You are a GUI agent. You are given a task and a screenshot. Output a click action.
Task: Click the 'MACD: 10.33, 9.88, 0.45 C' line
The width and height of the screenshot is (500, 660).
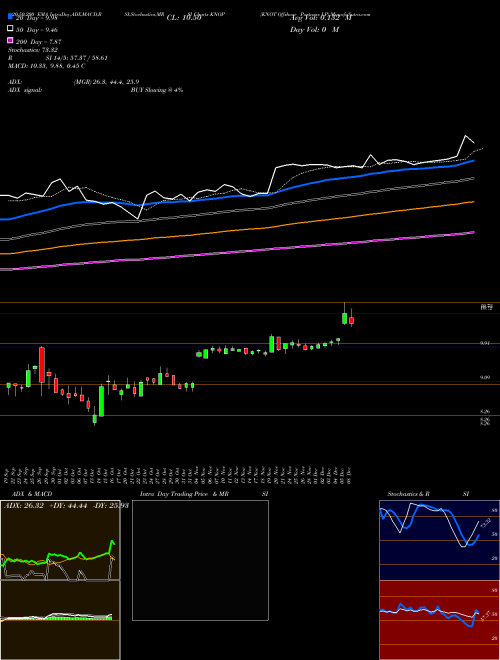tap(47, 66)
